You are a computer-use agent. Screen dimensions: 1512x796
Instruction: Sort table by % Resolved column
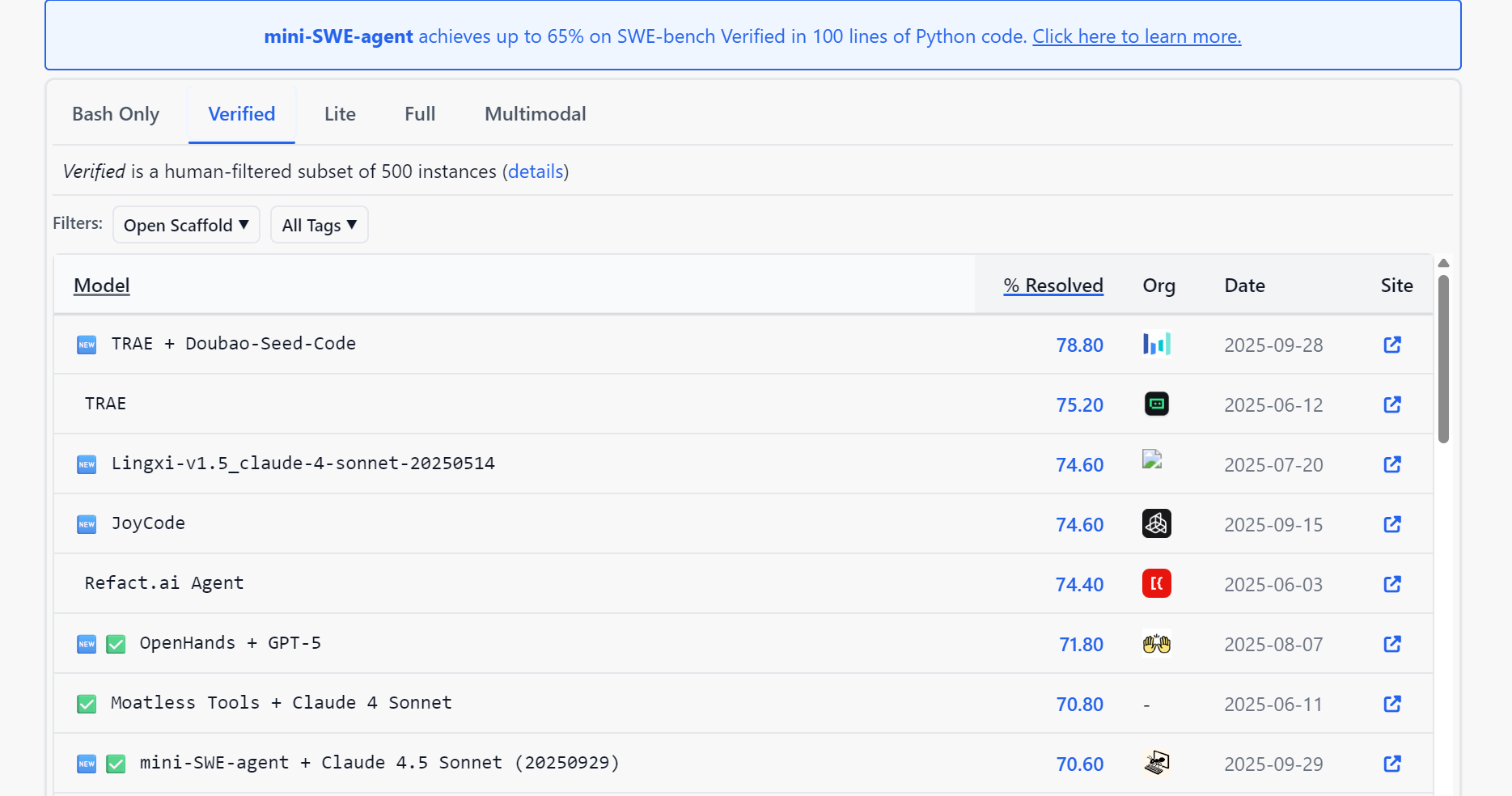(1052, 286)
